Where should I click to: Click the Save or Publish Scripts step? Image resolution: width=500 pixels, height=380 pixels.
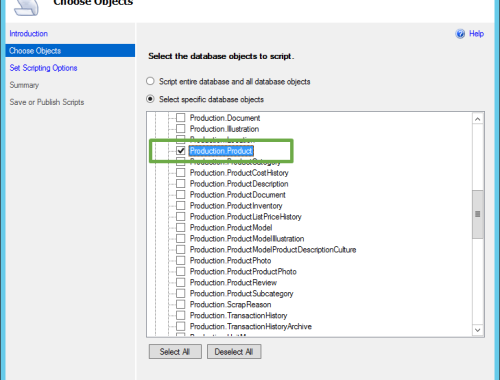tap(47, 102)
